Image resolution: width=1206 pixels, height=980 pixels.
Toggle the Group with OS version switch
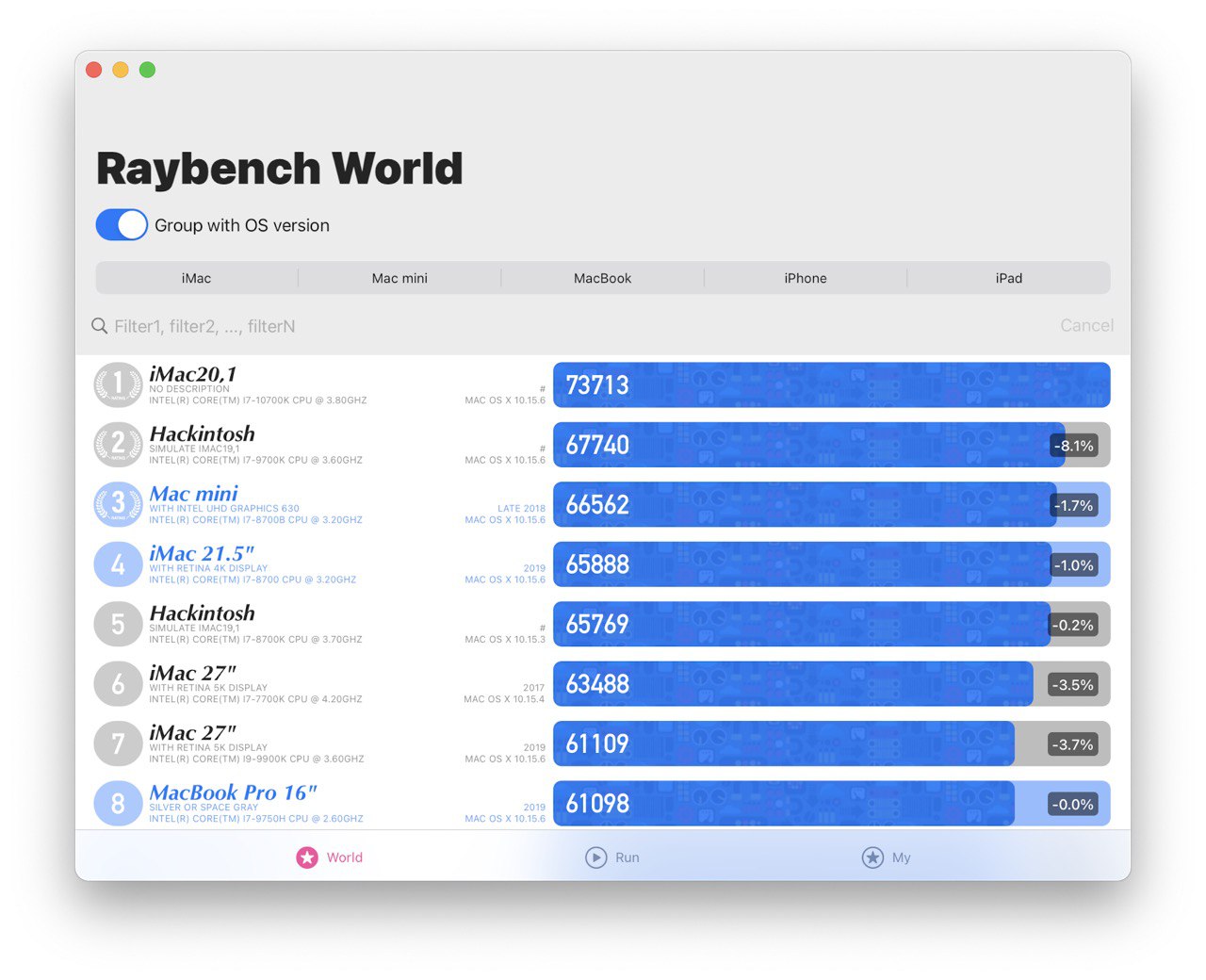pyautogui.click(x=122, y=225)
